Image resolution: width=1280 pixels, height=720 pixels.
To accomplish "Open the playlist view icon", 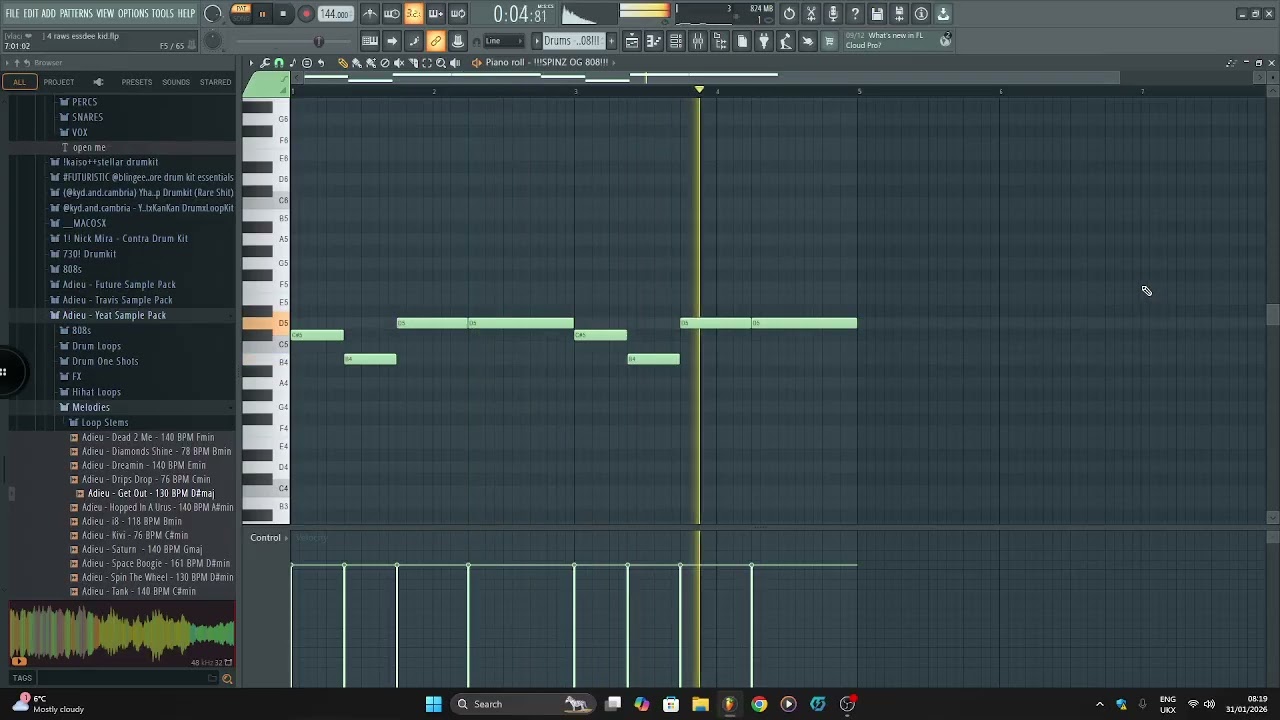I will pyautogui.click(x=632, y=41).
